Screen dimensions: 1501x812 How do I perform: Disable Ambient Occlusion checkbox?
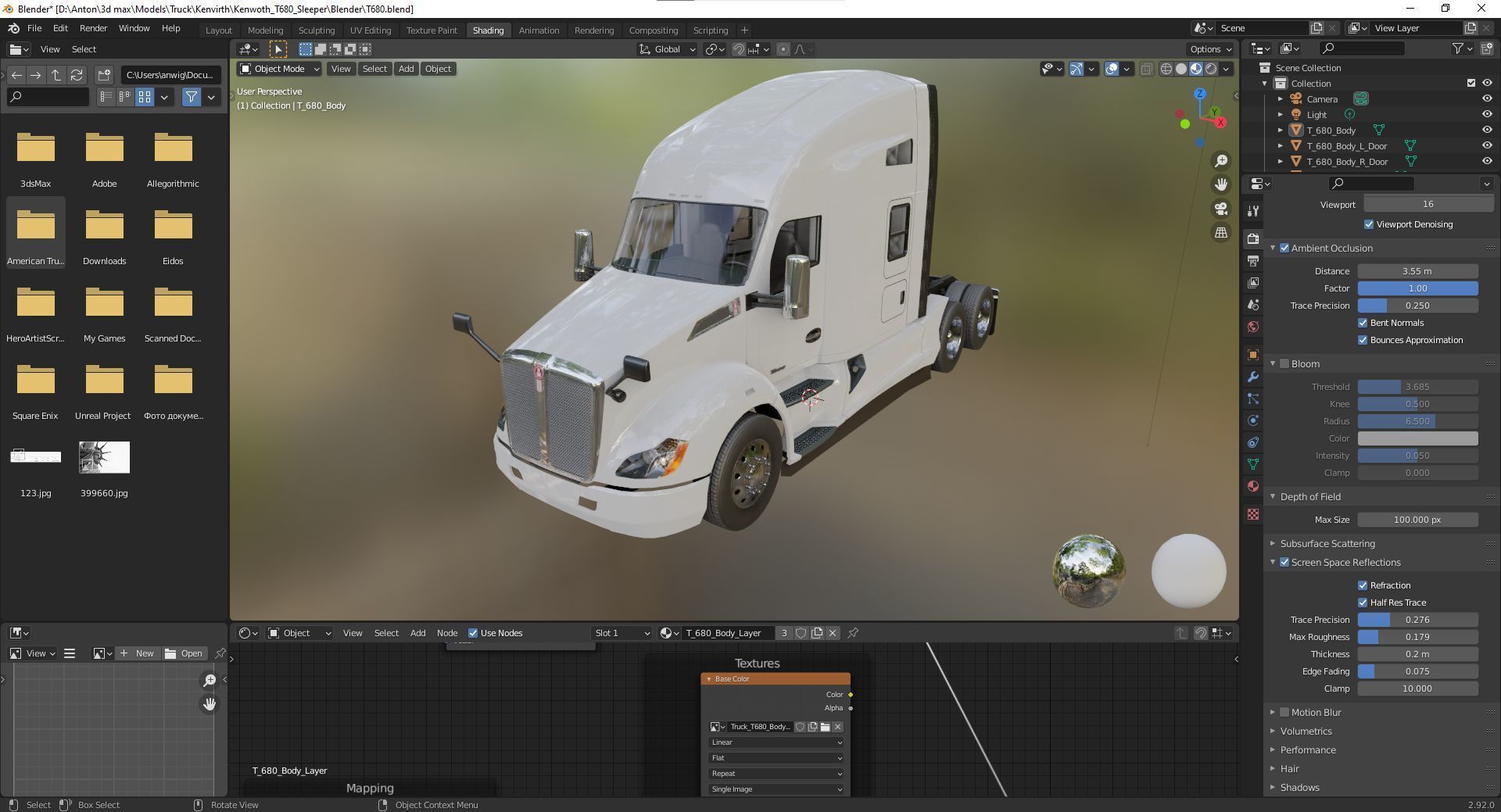[x=1284, y=248]
